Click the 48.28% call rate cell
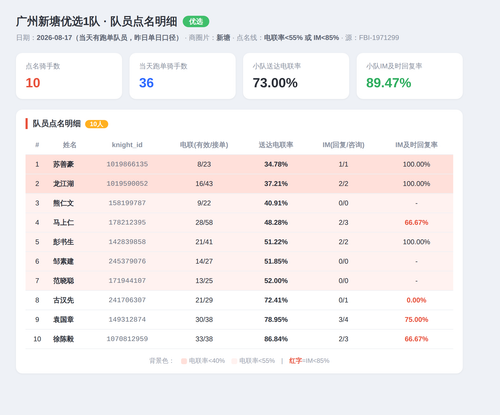 276,222
